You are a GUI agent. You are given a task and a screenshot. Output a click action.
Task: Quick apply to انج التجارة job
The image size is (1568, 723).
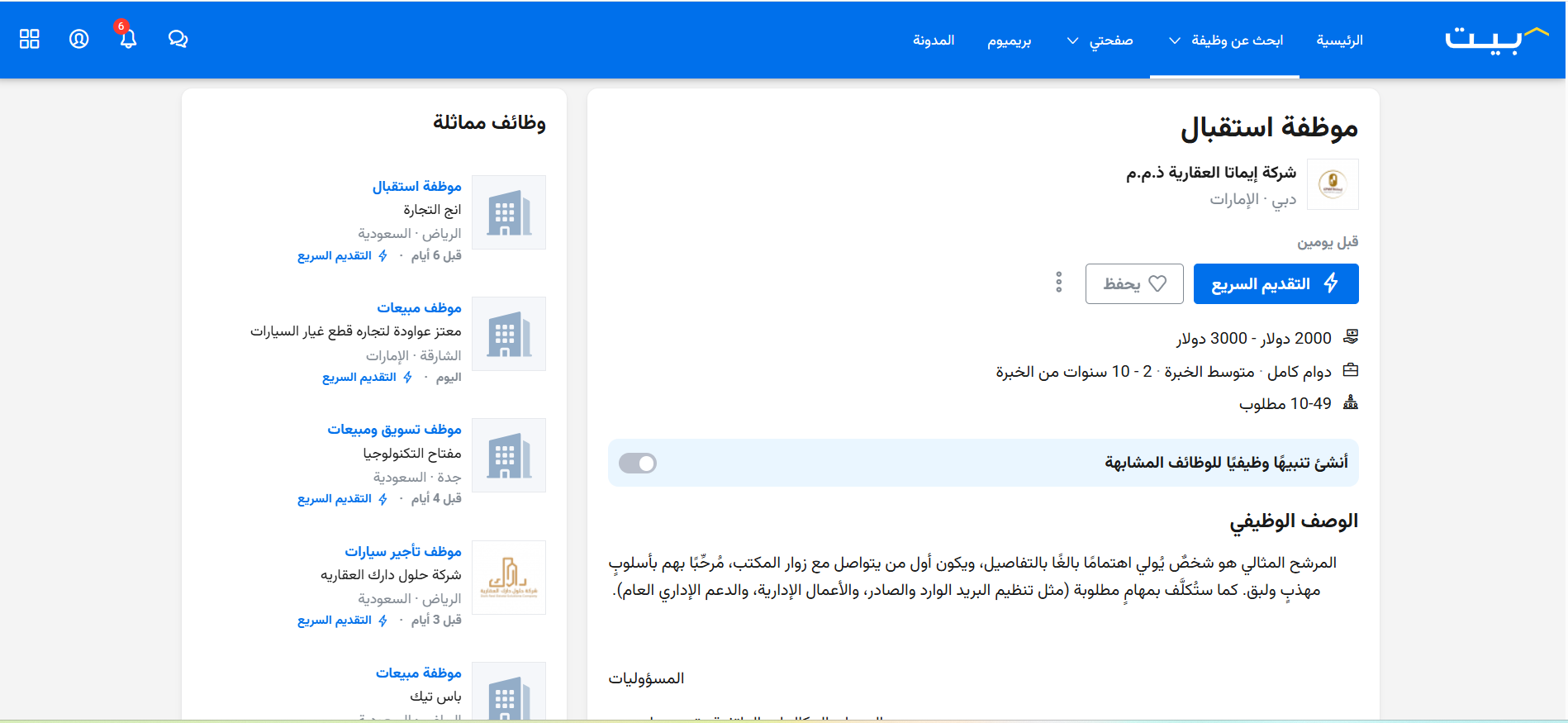click(x=342, y=256)
